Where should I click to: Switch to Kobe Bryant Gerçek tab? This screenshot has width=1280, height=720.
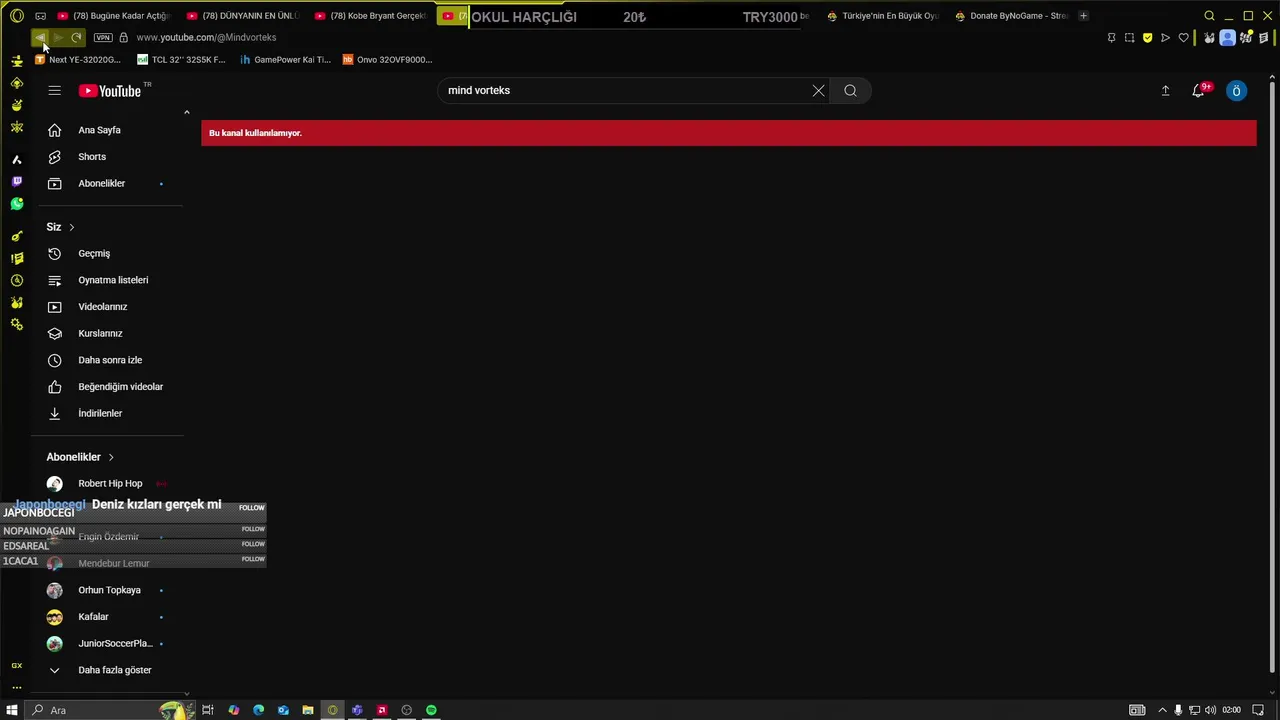(370, 16)
